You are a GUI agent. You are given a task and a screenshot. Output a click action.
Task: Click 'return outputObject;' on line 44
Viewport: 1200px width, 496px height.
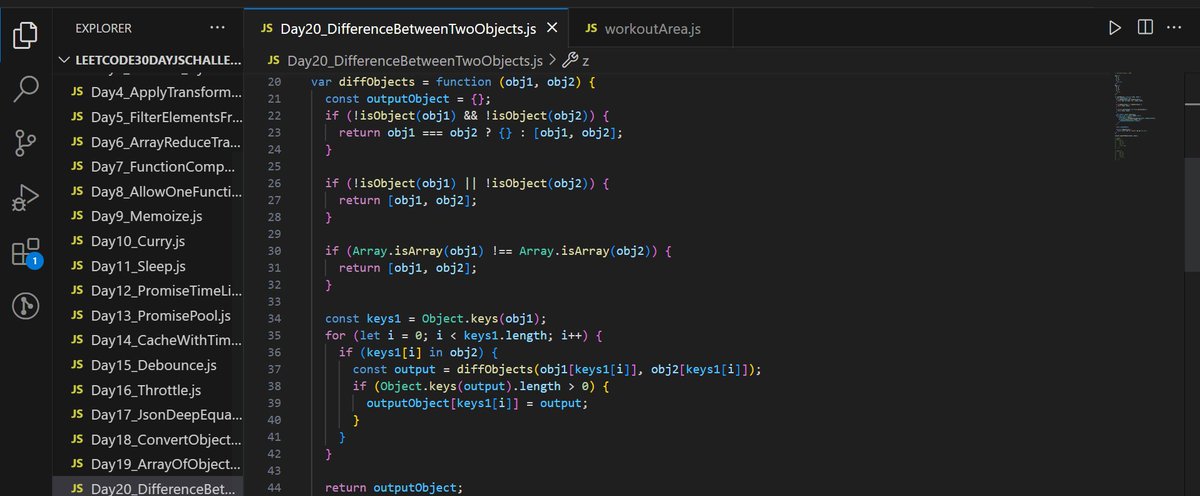pos(394,487)
